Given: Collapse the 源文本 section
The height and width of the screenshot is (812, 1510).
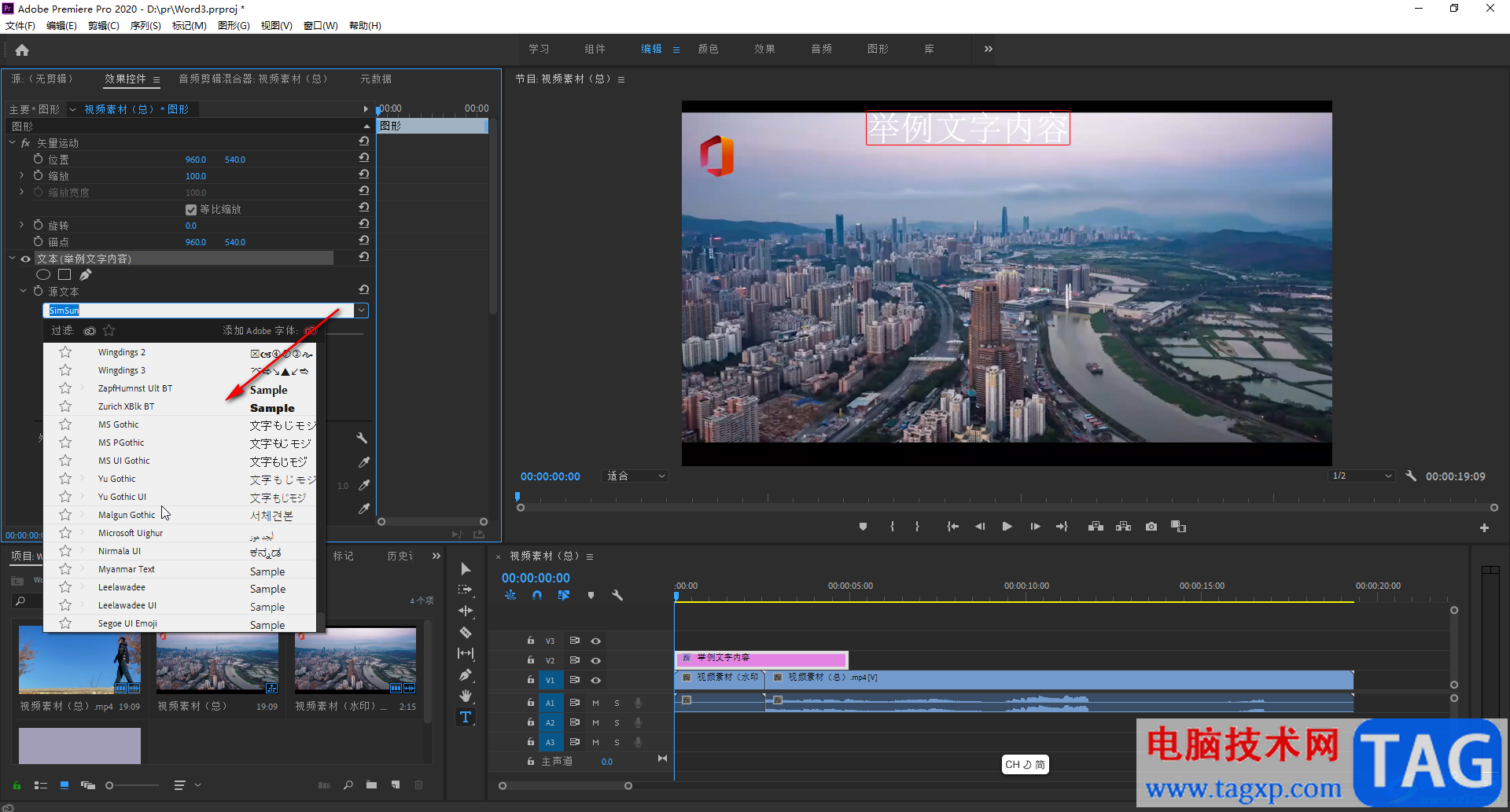Looking at the screenshot, I should (x=23, y=291).
